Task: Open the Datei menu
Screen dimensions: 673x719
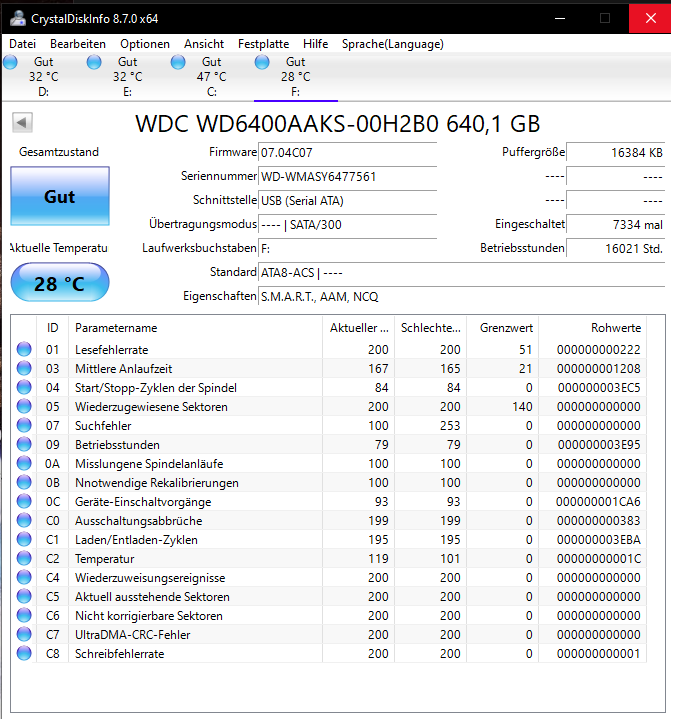Action: pos(22,44)
